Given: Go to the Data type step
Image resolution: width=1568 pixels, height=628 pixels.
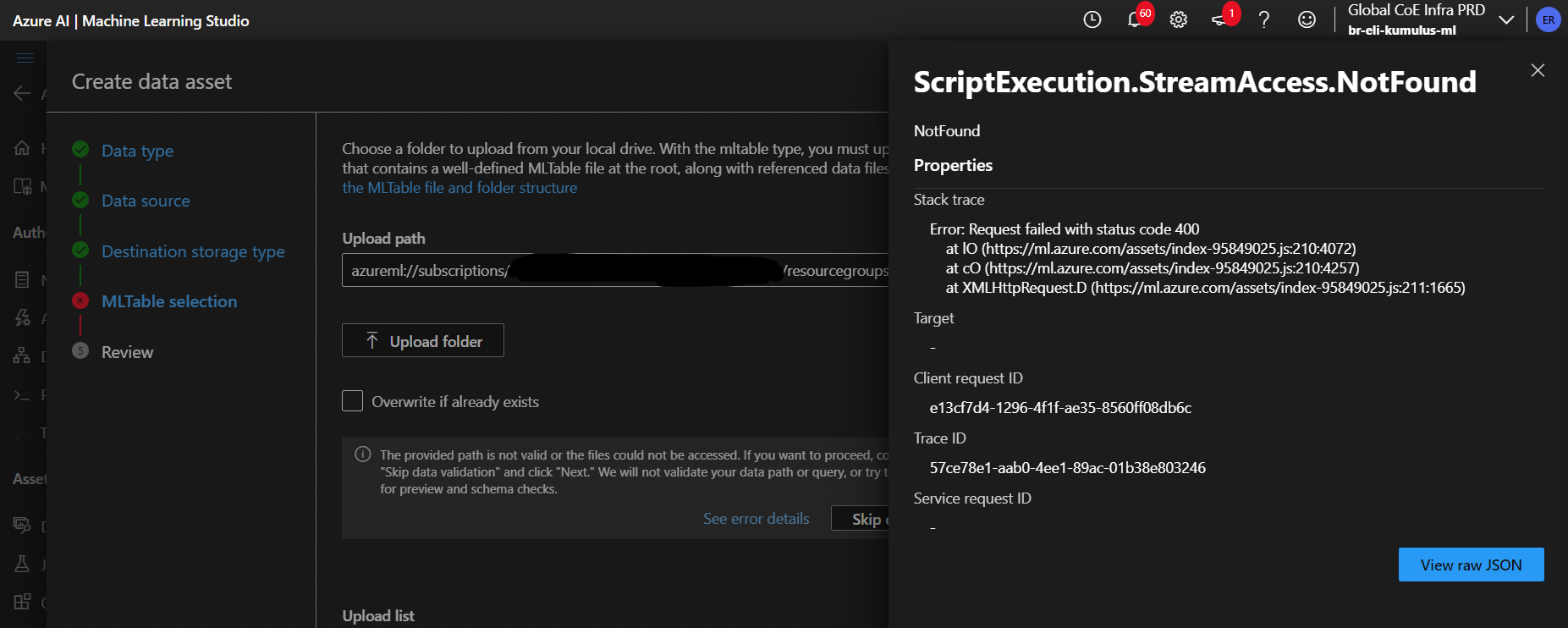Looking at the screenshot, I should 137,151.
